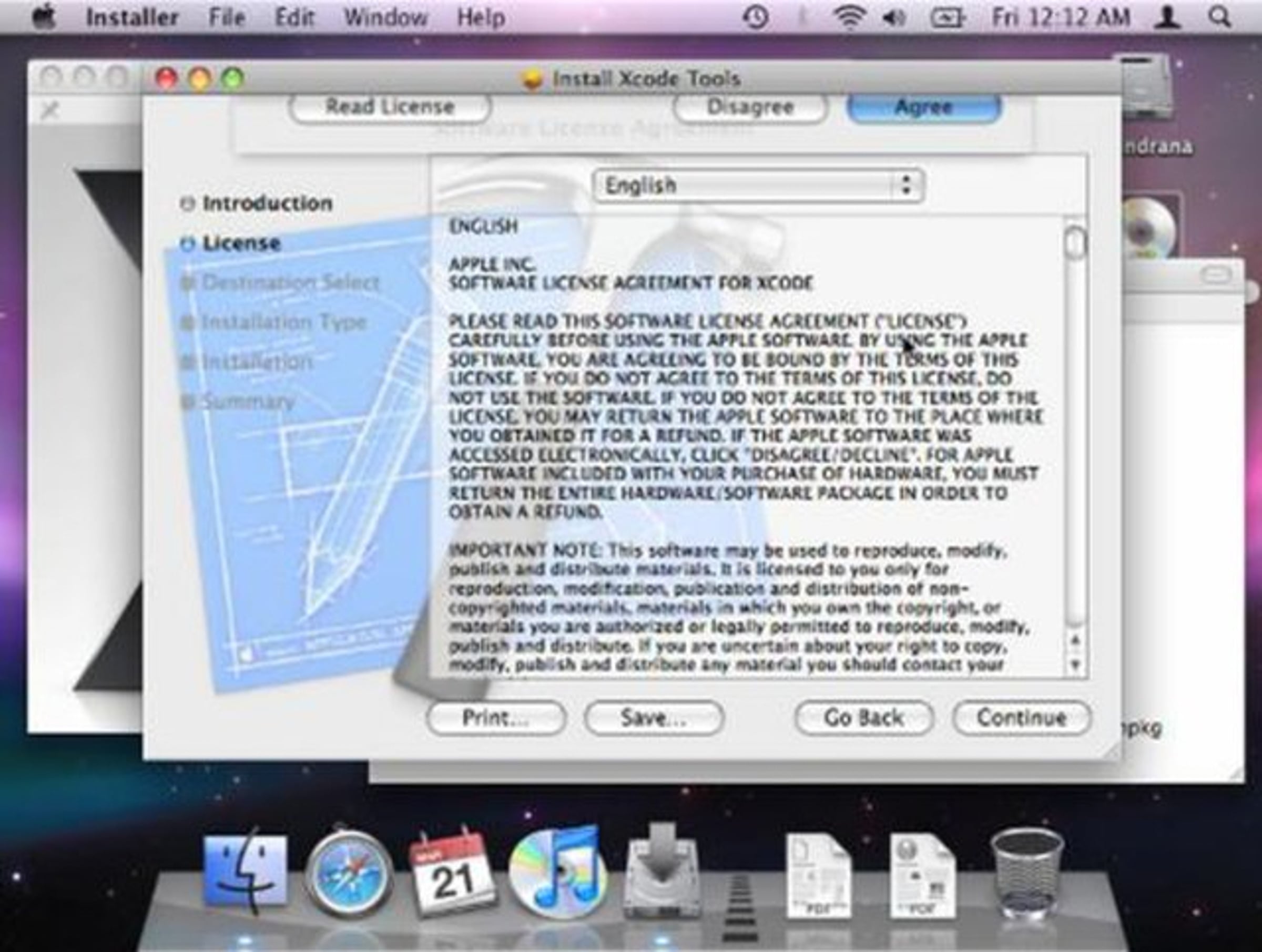
Task: Click the Installer icon in the Dock
Action: click(x=661, y=872)
